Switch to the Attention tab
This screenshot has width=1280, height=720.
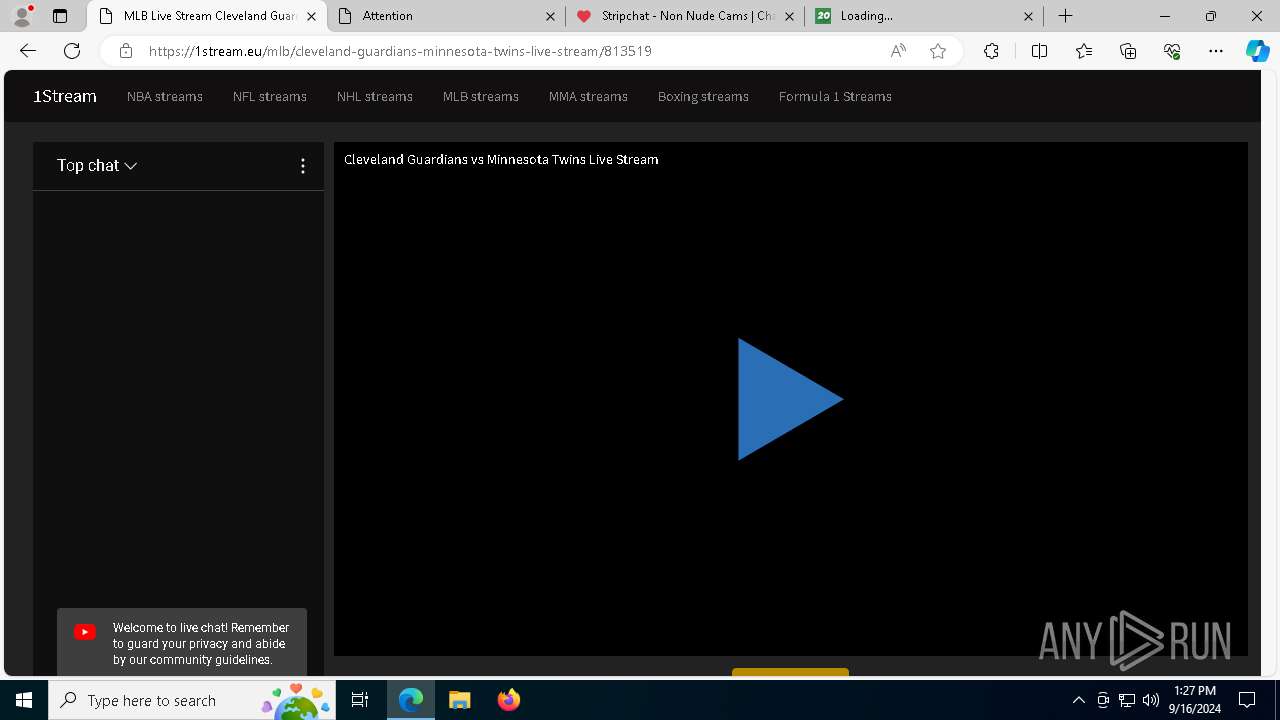coord(446,16)
